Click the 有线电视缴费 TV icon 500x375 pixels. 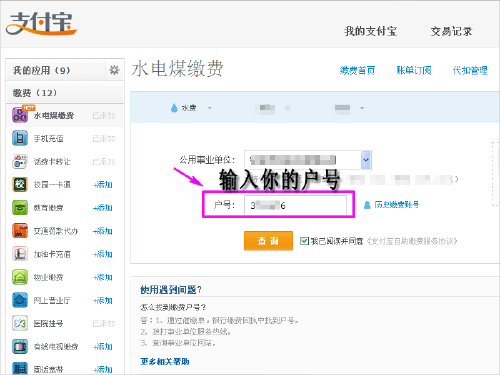coord(20,346)
